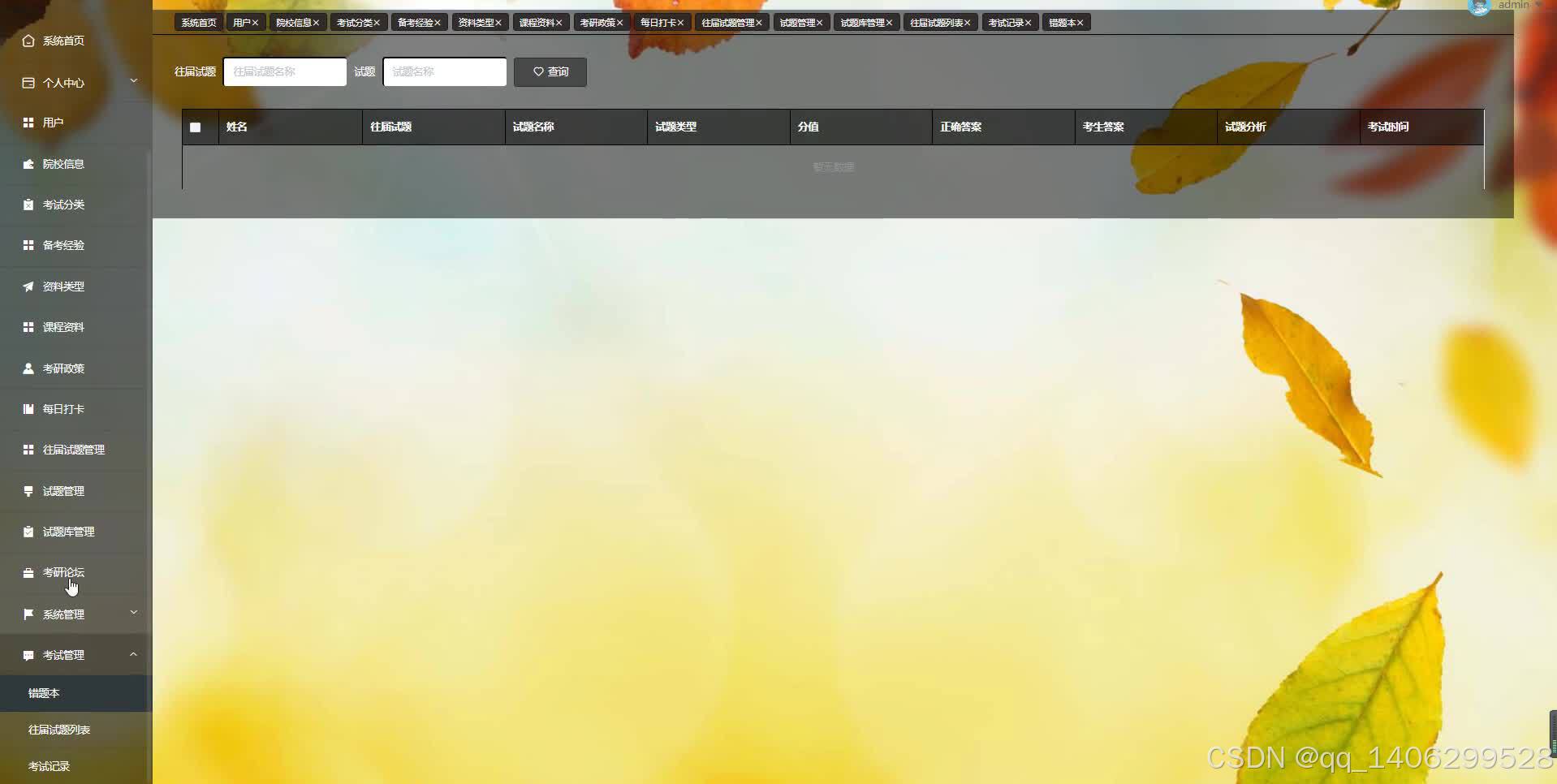The height and width of the screenshot is (784, 1557).
Task: Close the 考研政策 tab
Action: tap(619, 23)
